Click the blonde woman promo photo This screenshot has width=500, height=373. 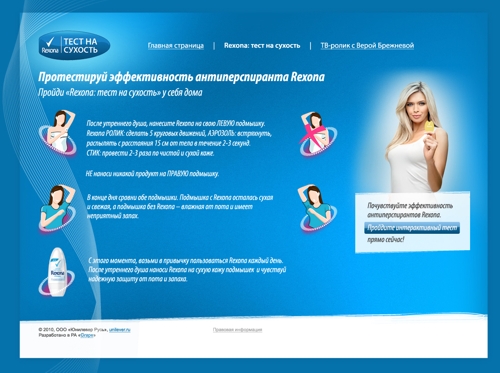tap(417, 137)
